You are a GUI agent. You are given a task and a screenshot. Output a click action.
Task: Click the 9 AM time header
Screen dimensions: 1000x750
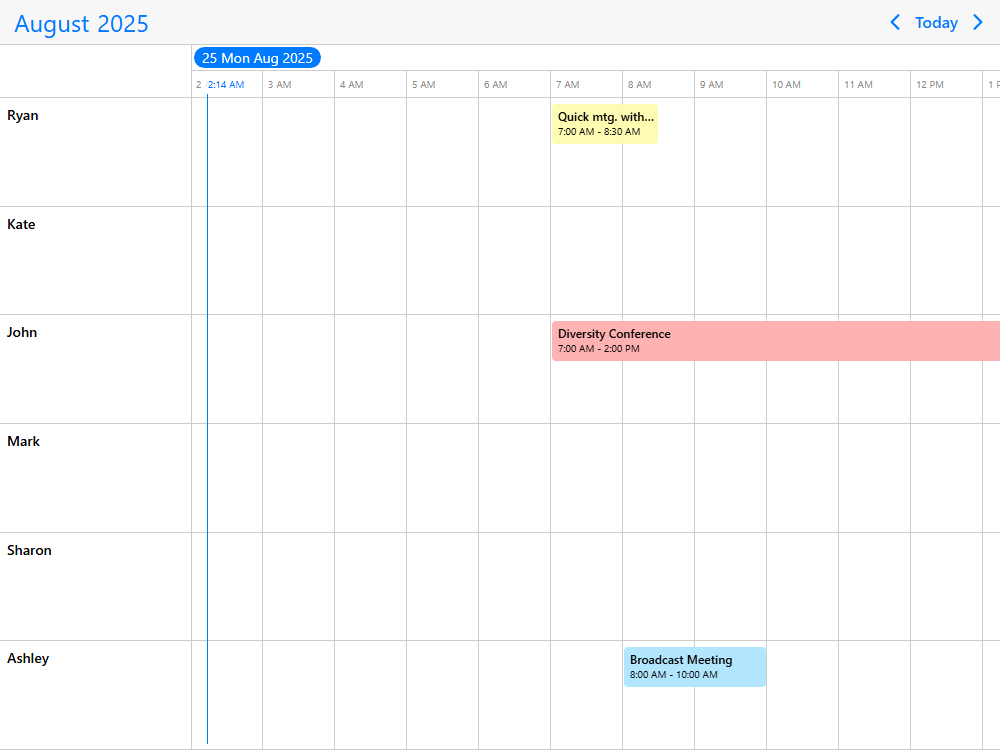point(712,84)
